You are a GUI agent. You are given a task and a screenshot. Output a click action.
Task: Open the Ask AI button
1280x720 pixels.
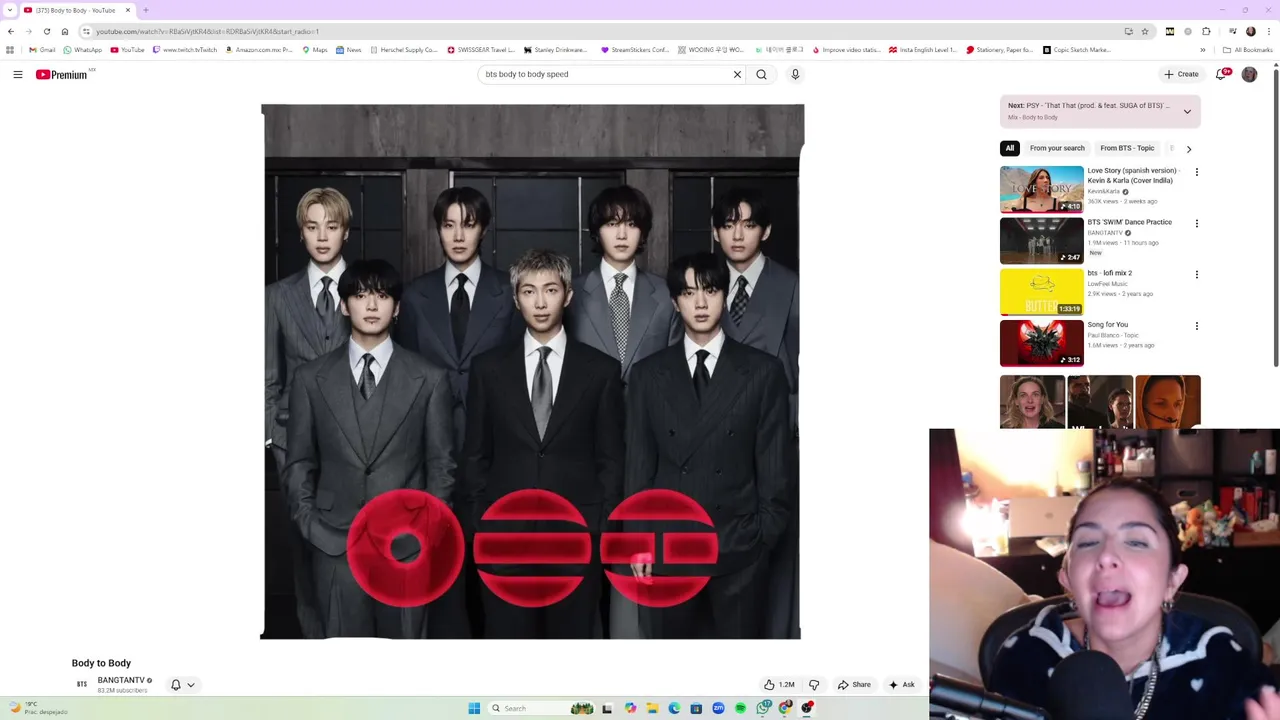[x=901, y=685]
